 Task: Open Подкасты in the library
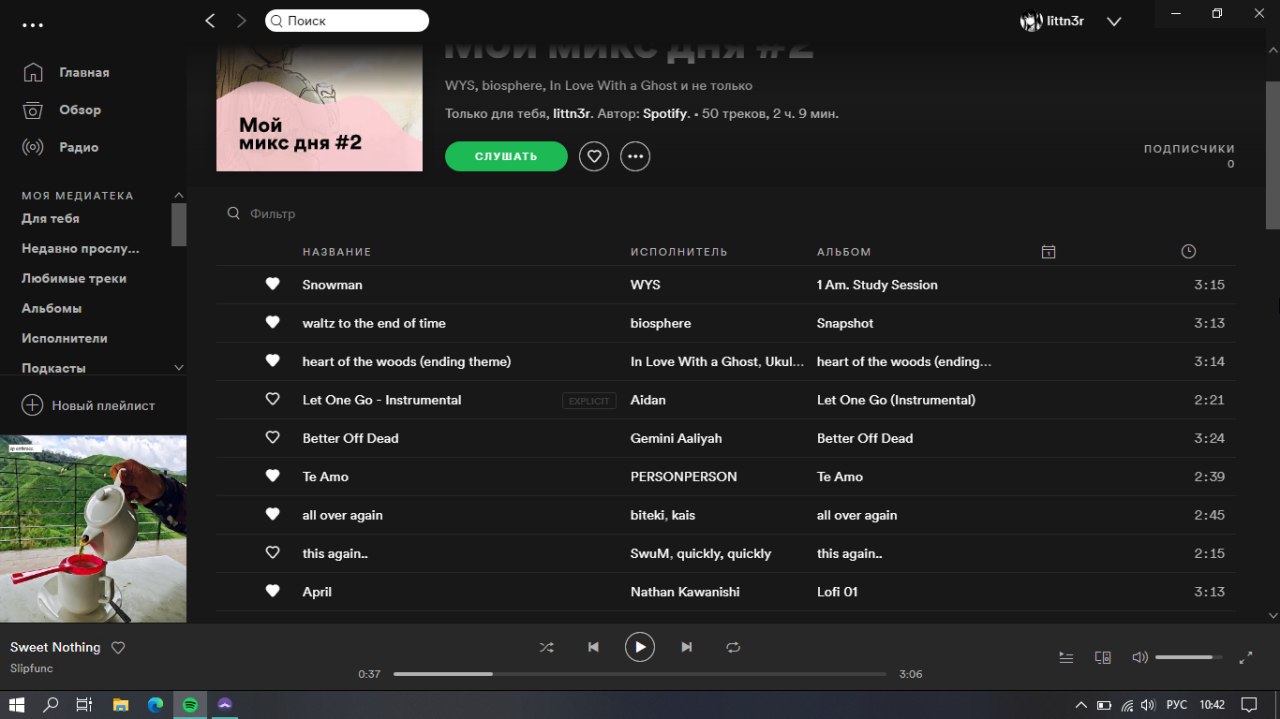[54, 368]
